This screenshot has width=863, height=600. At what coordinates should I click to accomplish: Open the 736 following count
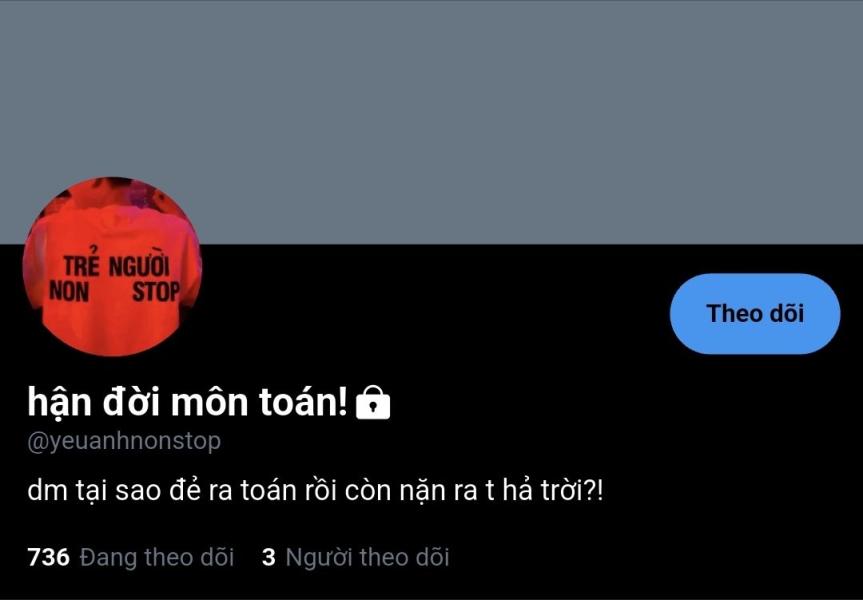coord(130,557)
